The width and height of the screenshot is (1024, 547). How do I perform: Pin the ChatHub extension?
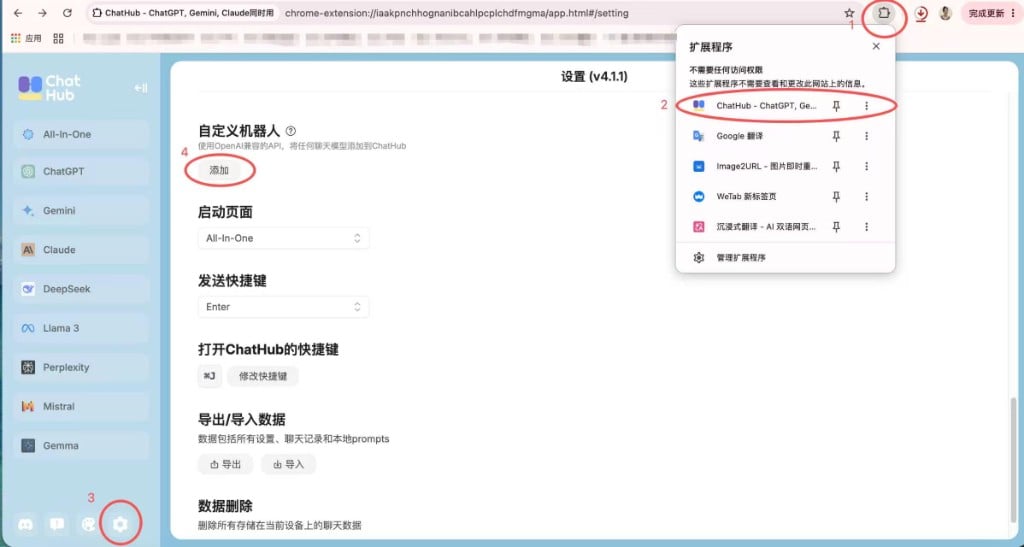(836, 106)
